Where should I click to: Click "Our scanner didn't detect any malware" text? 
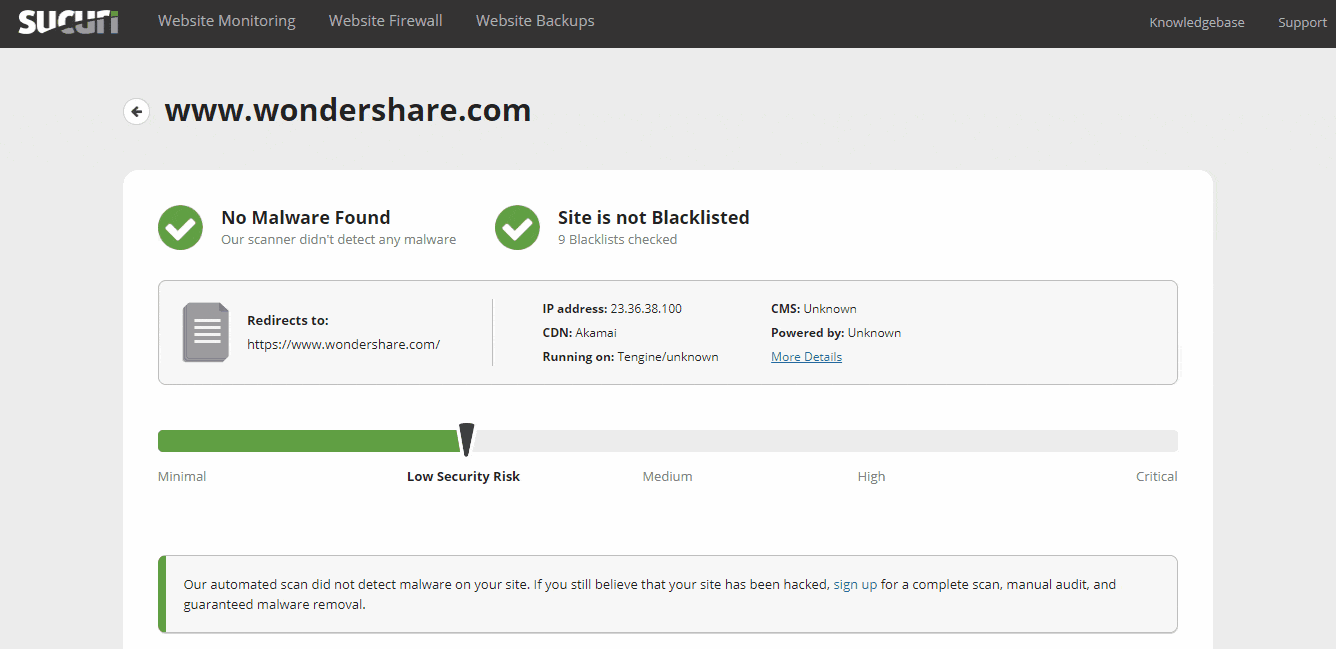pos(338,240)
